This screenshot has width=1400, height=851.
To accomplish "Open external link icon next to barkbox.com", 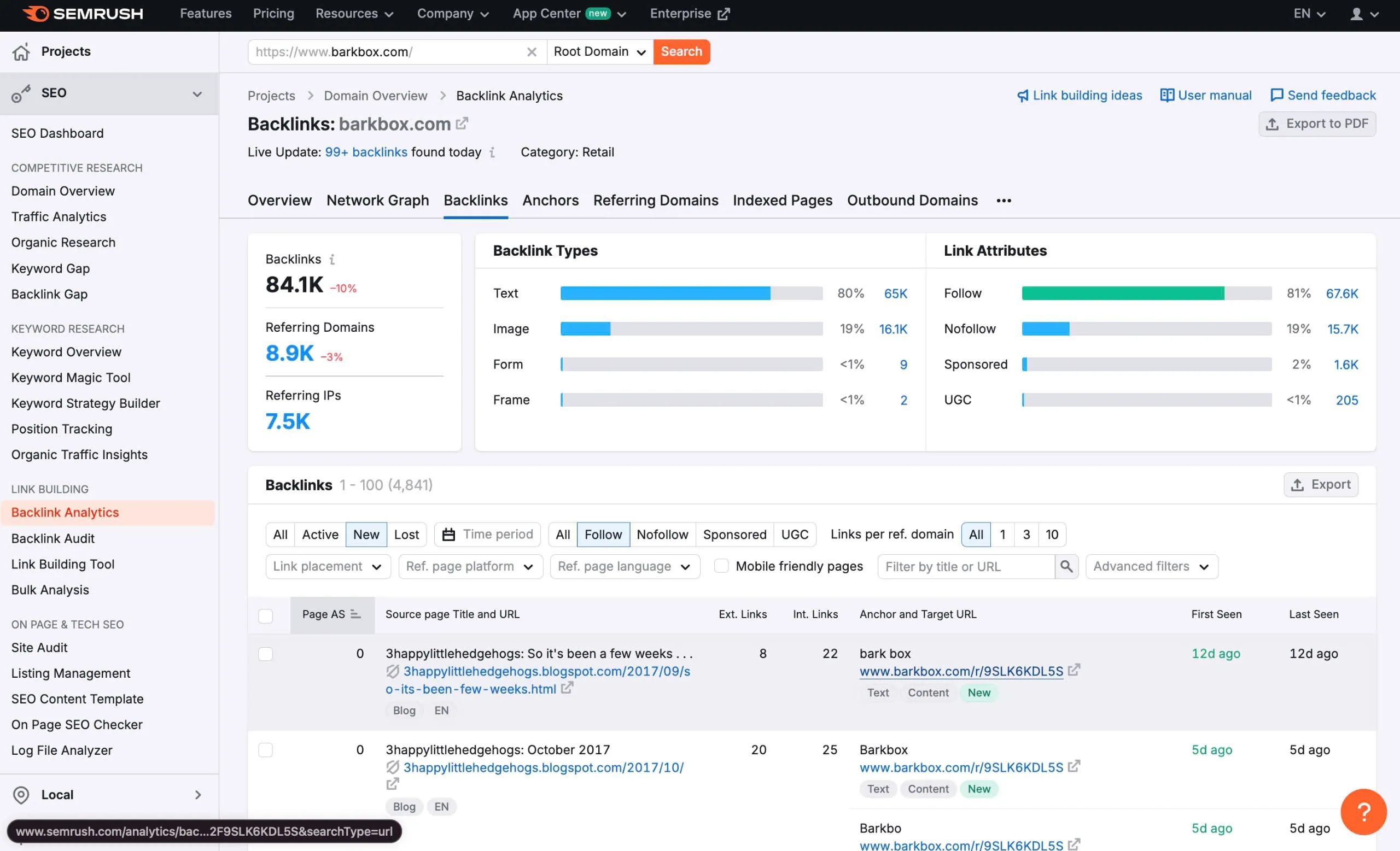I will 462,123.
